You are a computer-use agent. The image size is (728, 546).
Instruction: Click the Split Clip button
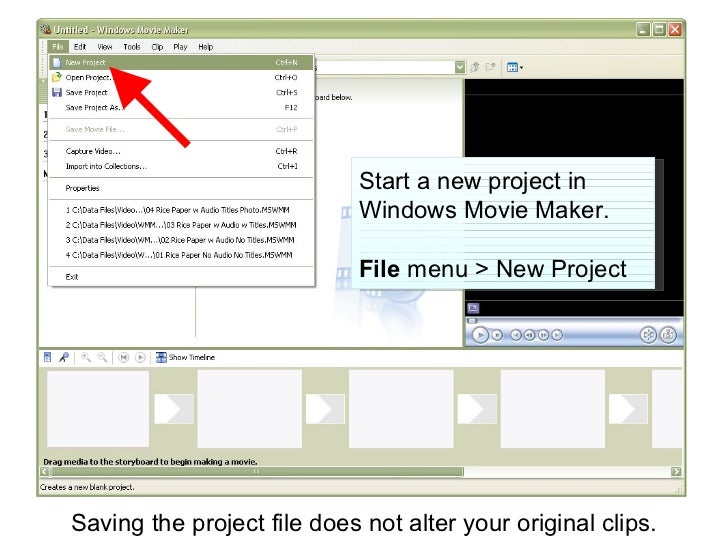coord(648,335)
